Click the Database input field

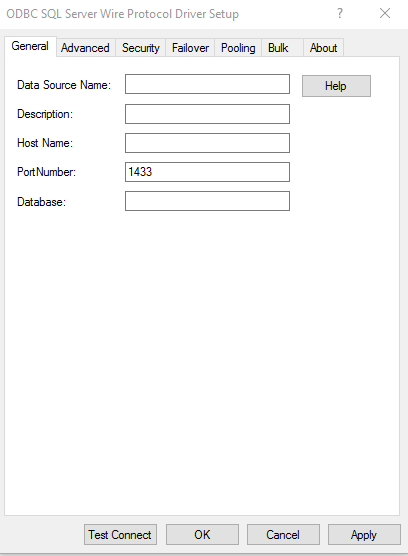[x=207, y=201]
